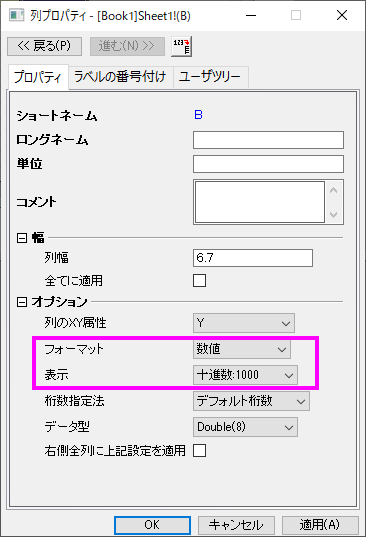Screen dimensions: 366x537
Task: Open the データ型 dropdown showing Double(8)
Action: tap(245, 427)
